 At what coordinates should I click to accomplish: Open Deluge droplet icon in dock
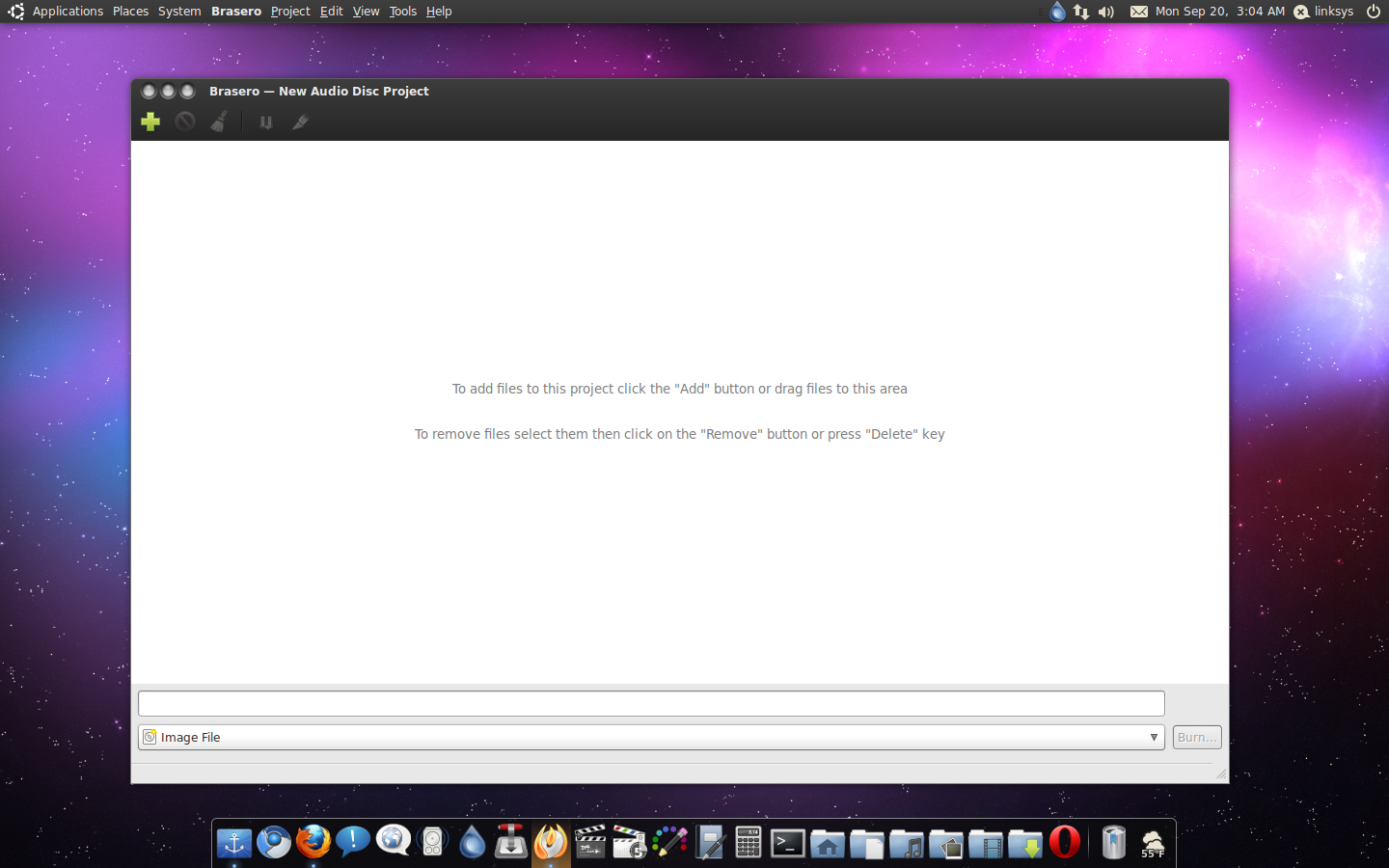pyautogui.click(x=472, y=842)
